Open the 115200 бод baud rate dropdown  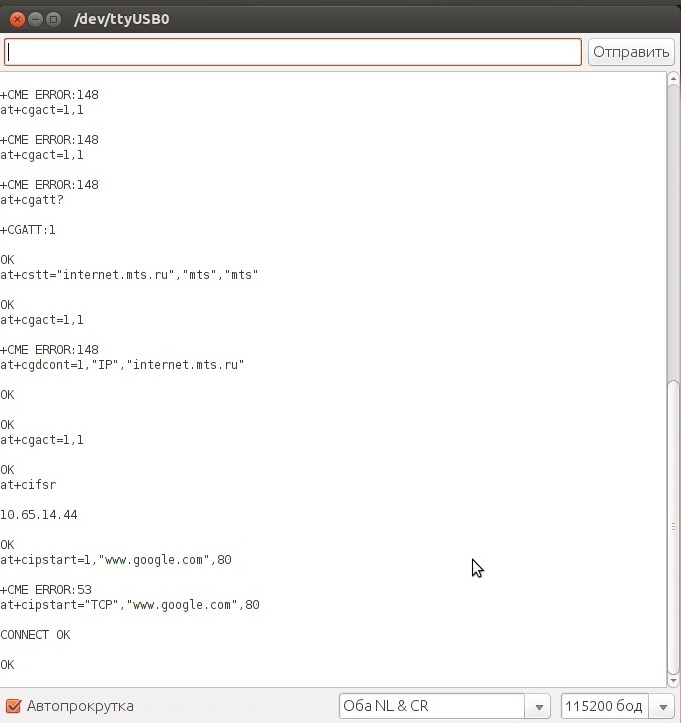tap(606, 706)
